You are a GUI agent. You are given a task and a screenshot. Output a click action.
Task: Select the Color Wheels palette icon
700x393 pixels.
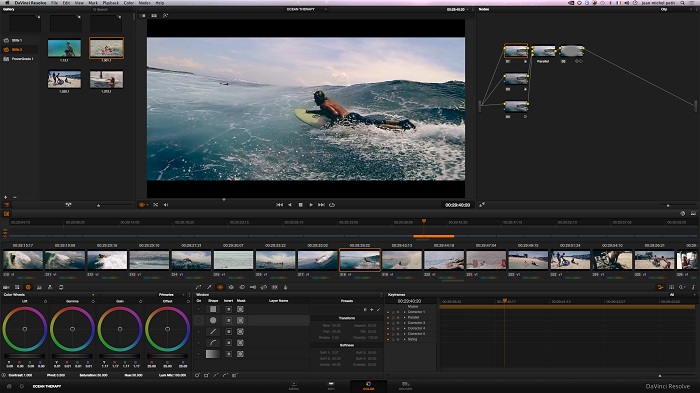click(x=28, y=287)
